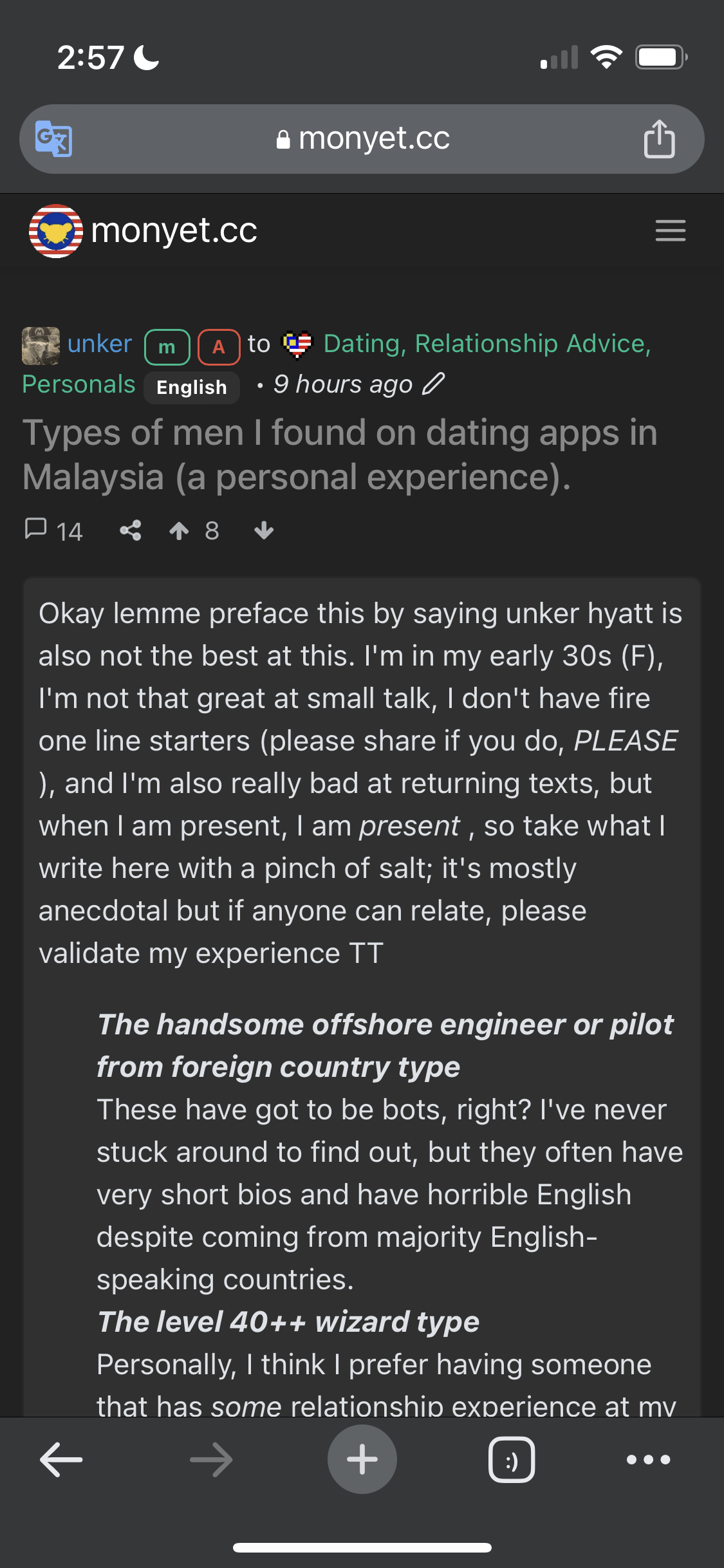Navigate back with the left arrow
The image size is (724, 1568).
(x=59, y=1459)
